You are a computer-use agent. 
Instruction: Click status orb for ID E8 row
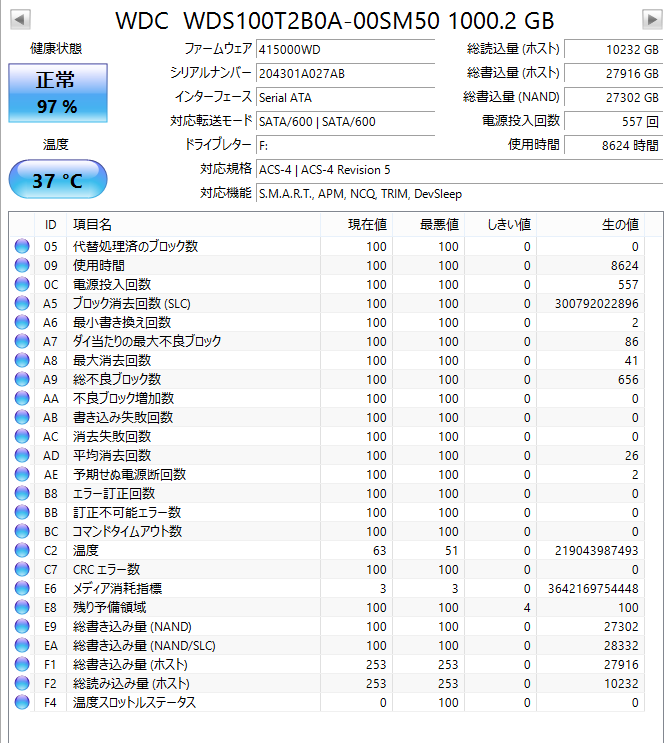pos(22,607)
